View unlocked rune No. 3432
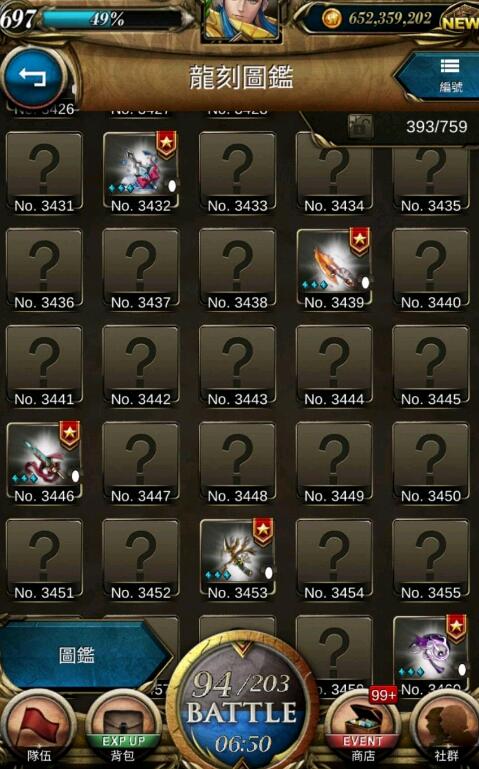Image resolution: width=479 pixels, height=769 pixels. tap(141, 172)
